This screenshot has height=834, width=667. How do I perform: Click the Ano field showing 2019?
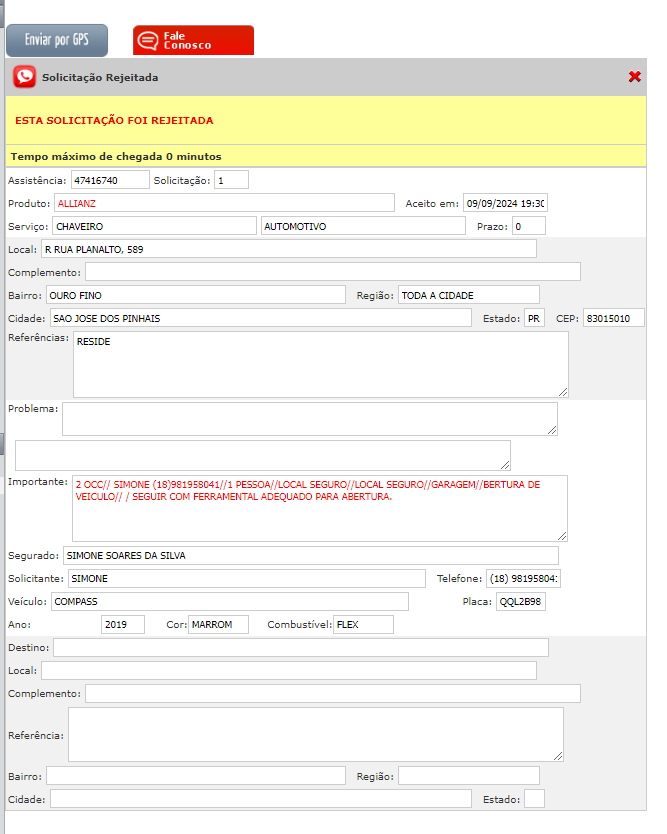pos(123,624)
